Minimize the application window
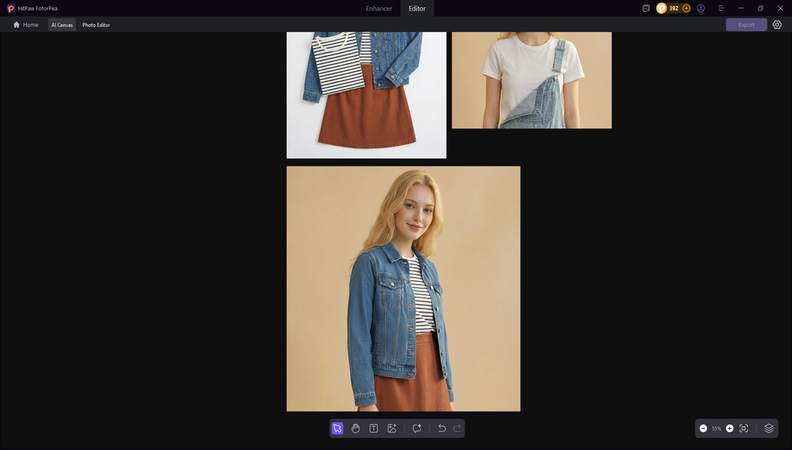 coord(740,8)
